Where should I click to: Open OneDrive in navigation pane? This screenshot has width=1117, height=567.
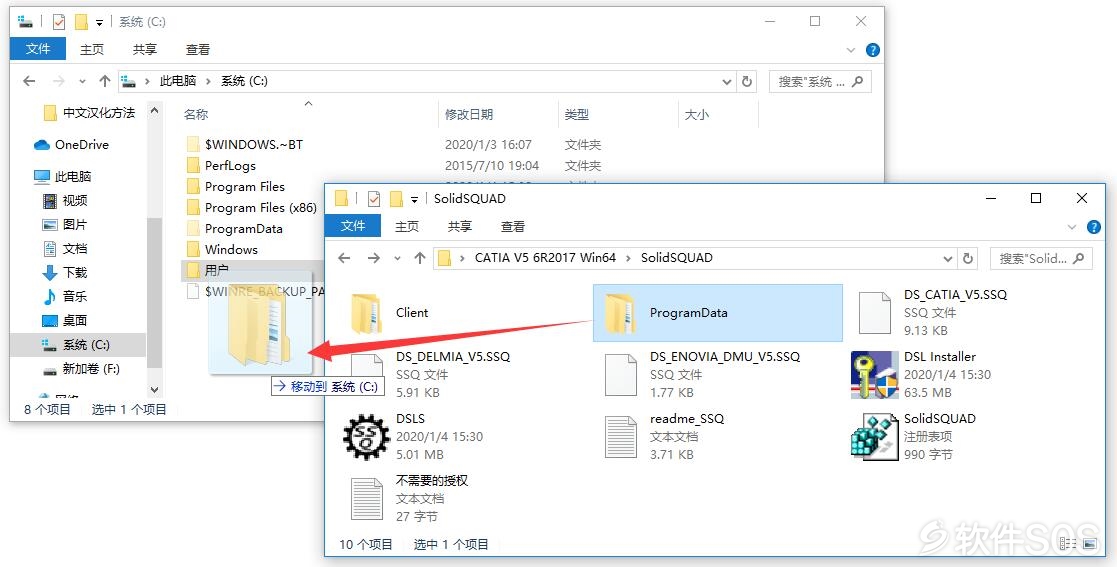pos(71,145)
